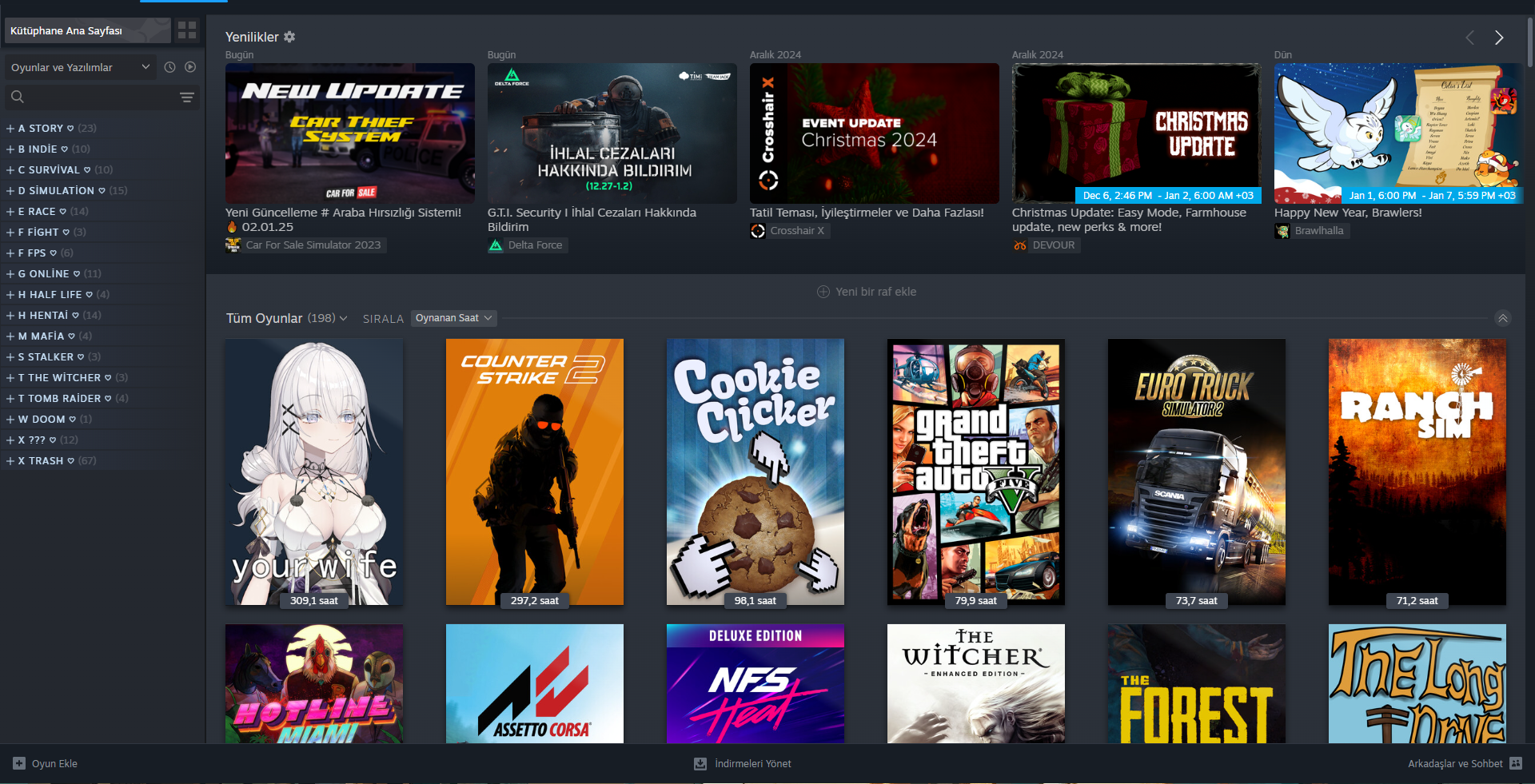Click the Oyun Ekle plus icon
The image size is (1535, 784).
pyautogui.click(x=19, y=763)
